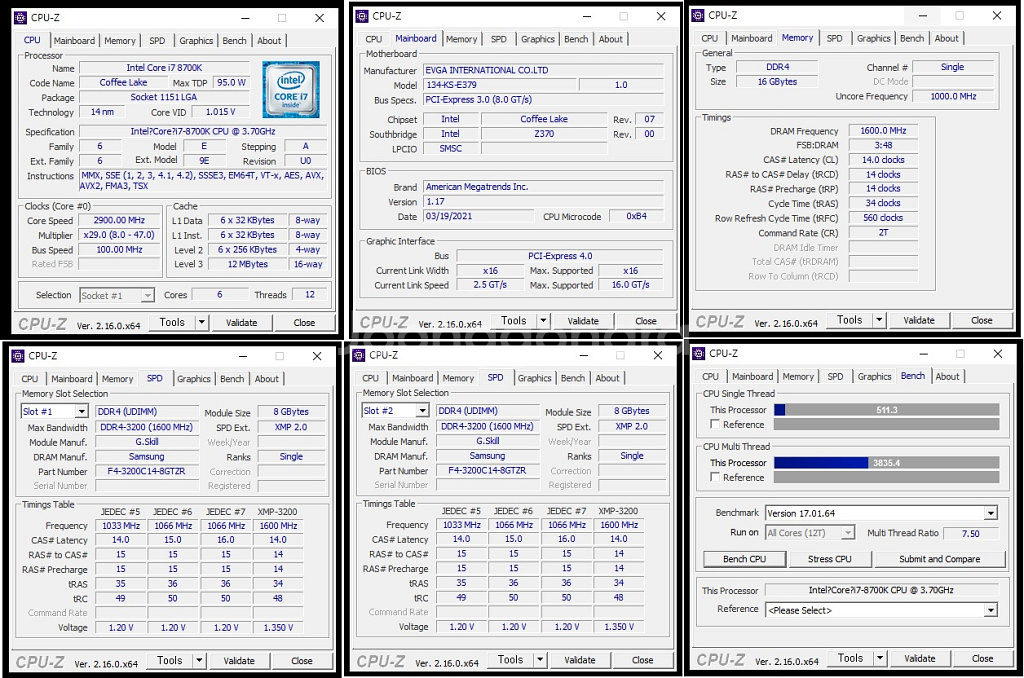Click the southbridge model Z370

[543, 134]
